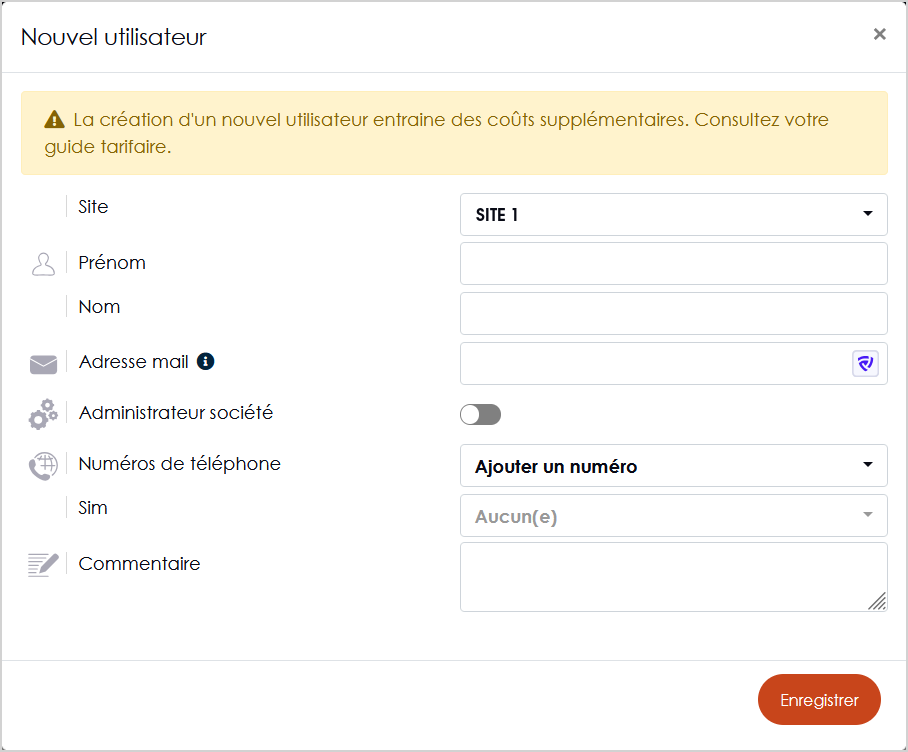
Task: Click the phone globe icon beside Numéros de téléphone
Action: (43, 466)
